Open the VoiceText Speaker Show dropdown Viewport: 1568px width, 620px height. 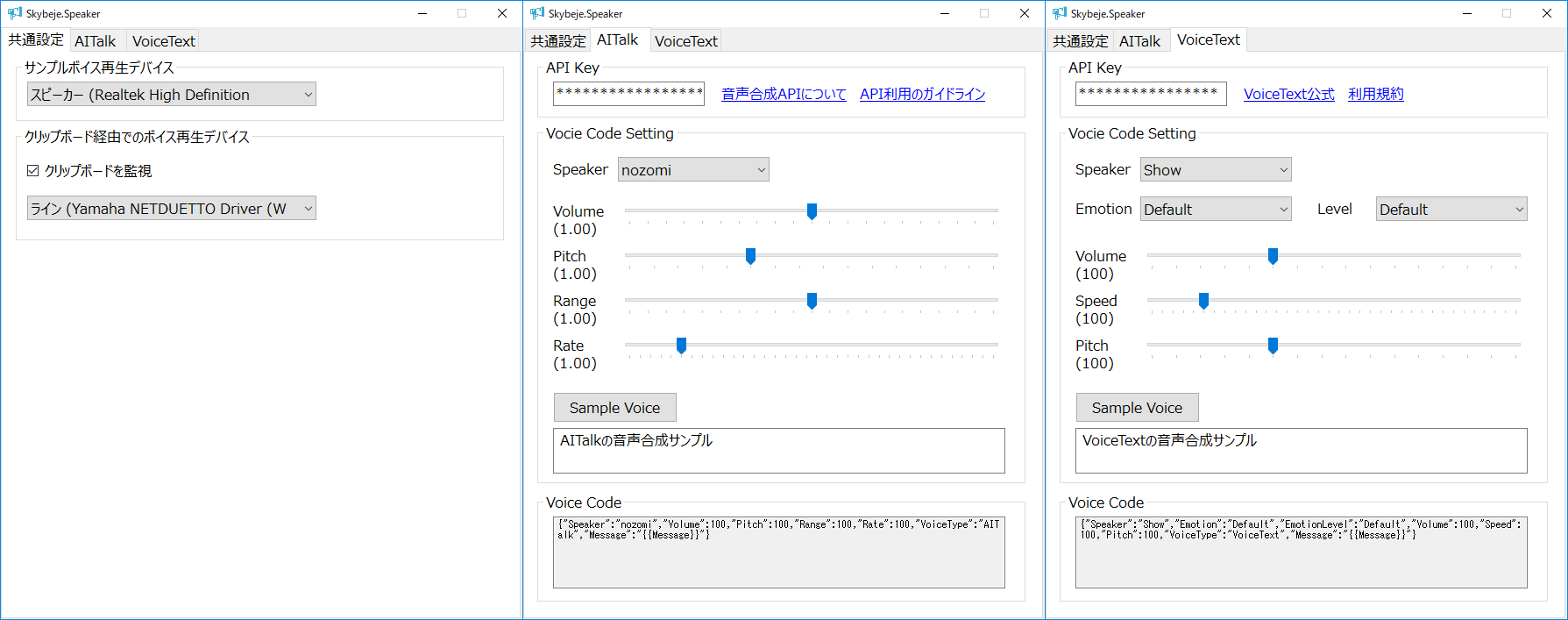click(x=1216, y=170)
